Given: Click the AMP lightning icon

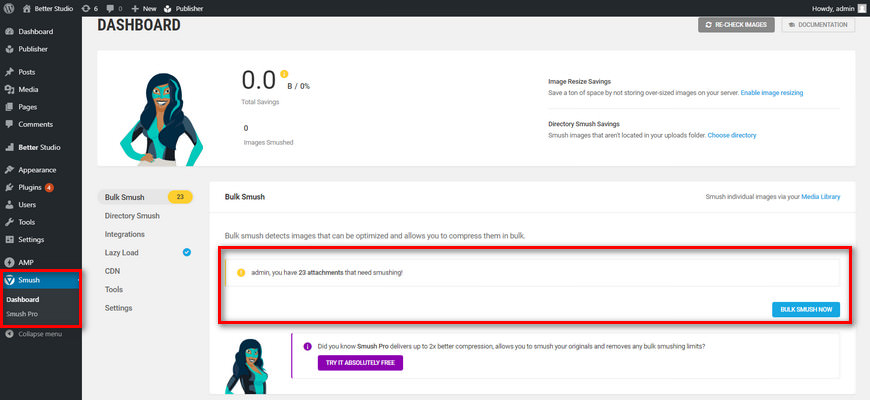Looking at the screenshot, I should 9,262.
